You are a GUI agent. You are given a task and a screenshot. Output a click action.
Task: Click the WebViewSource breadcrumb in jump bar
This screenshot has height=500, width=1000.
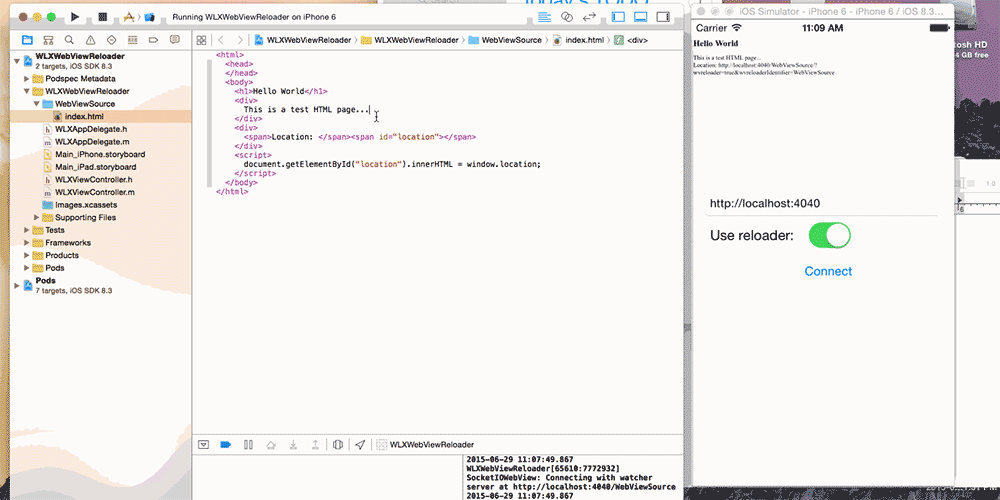[510, 40]
